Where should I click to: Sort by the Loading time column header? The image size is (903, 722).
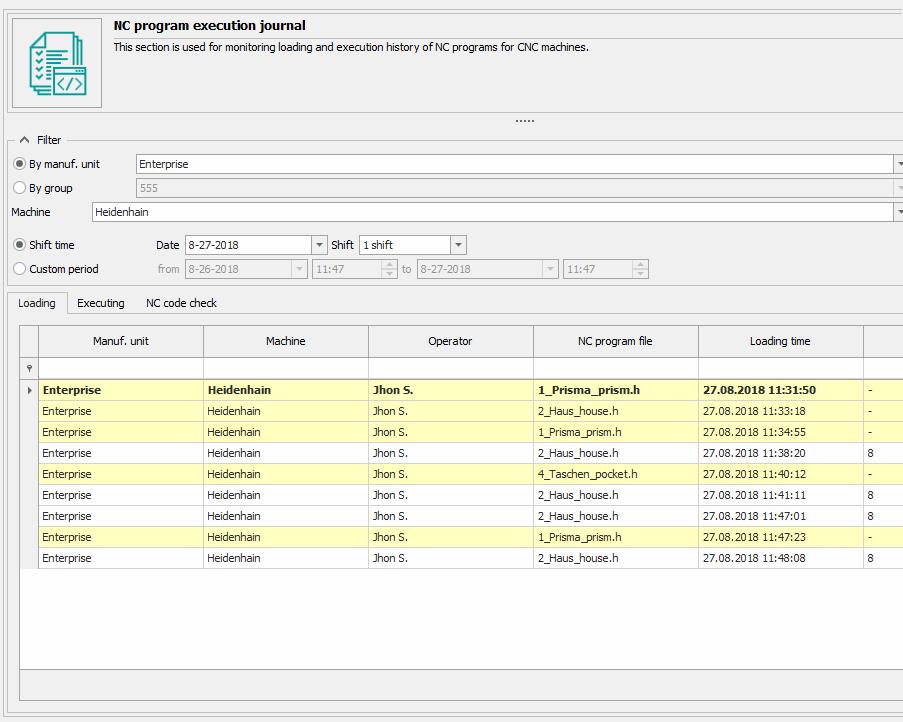[780, 341]
